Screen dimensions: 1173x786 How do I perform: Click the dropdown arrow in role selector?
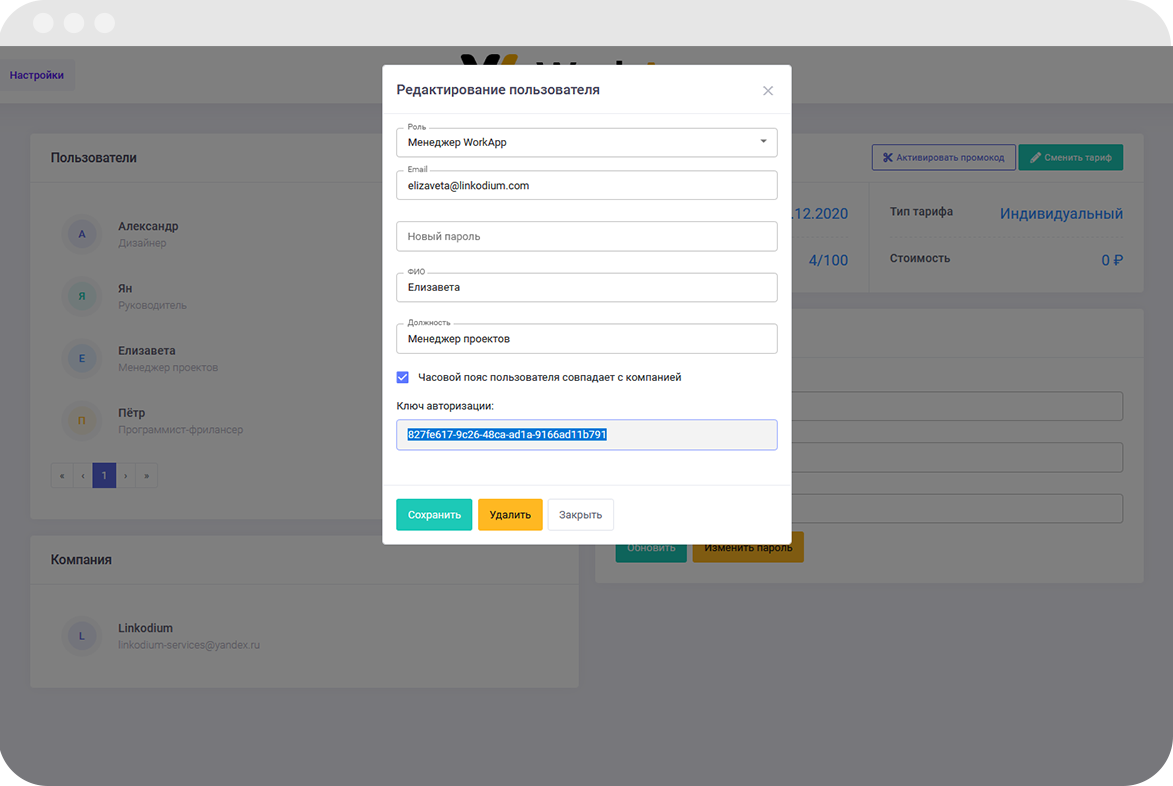[x=763, y=141]
